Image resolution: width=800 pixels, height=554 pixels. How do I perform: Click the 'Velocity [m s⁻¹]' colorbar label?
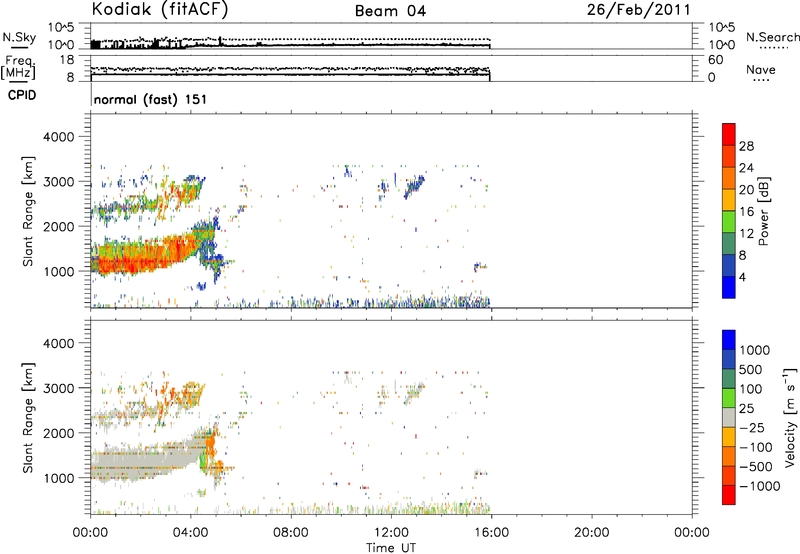tap(790, 417)
